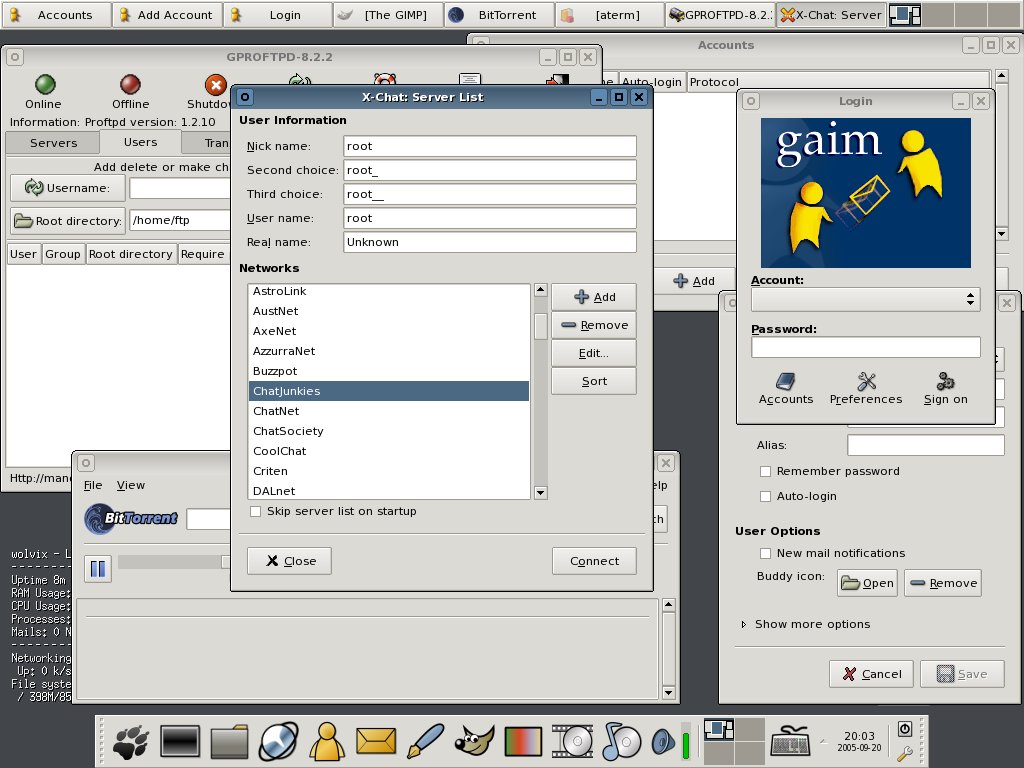The image size is (1024, 768).
Task: Click the Gaim Password field
Action: point(865,347)
